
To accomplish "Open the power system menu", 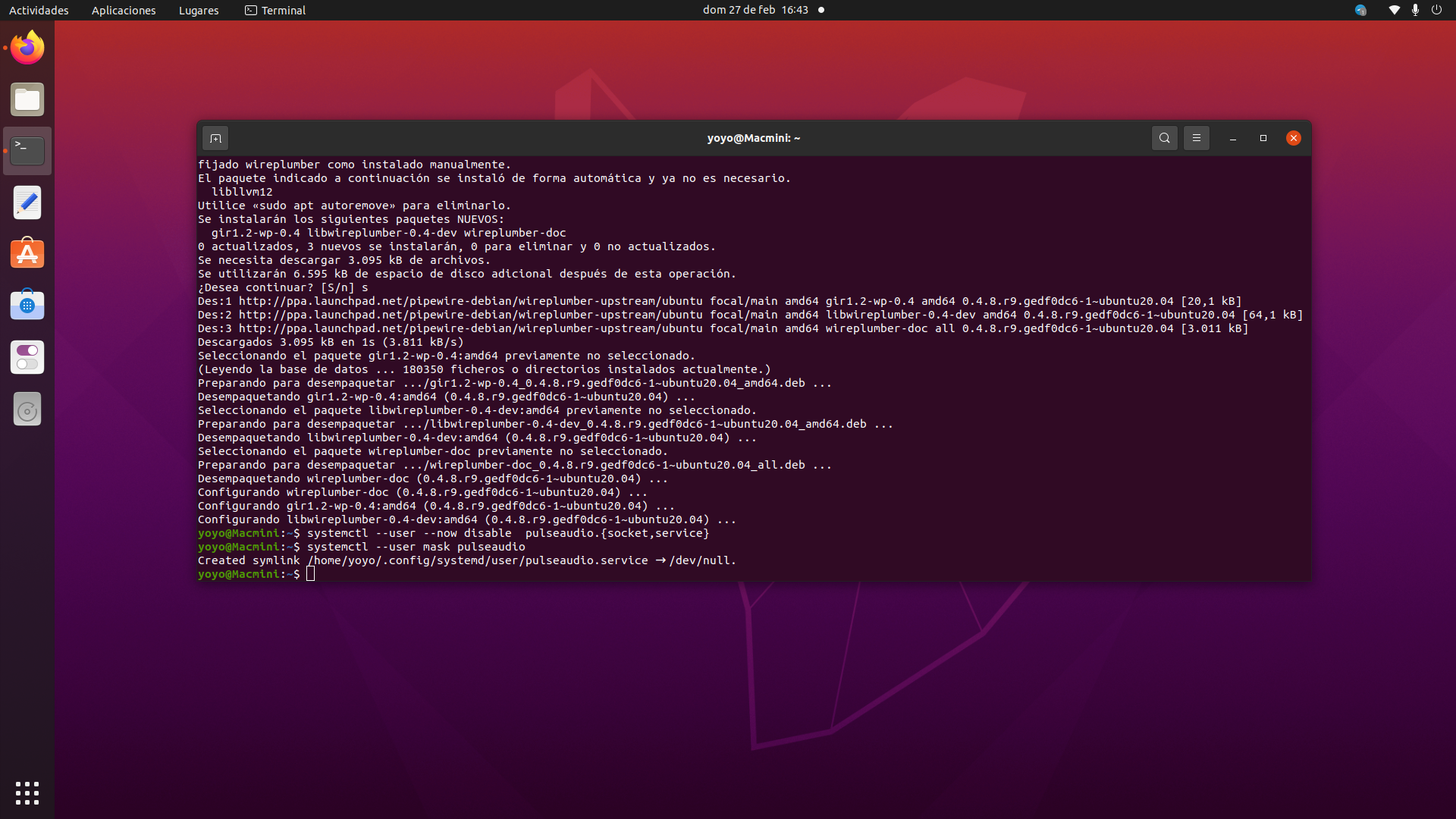I will (1436, 10).
